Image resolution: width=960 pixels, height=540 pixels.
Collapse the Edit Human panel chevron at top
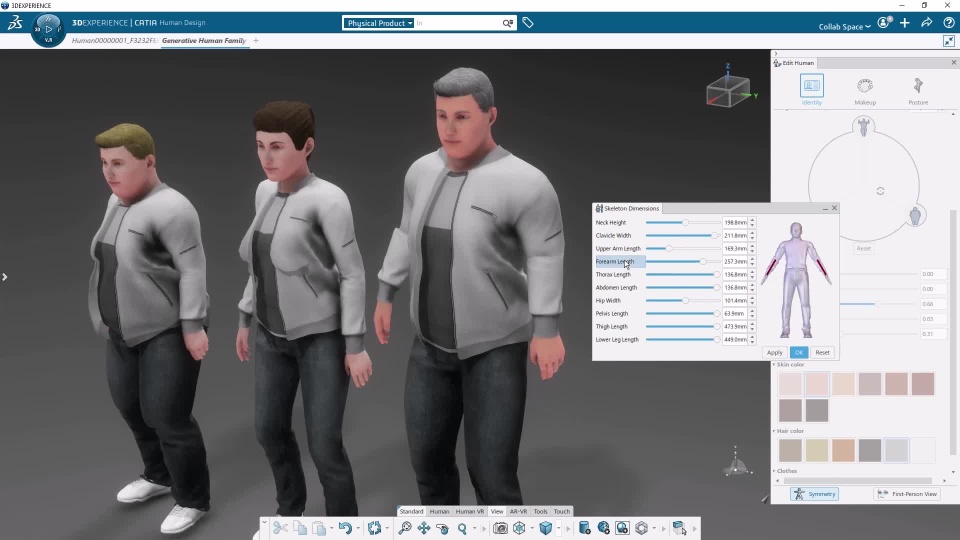coord(775,54)
